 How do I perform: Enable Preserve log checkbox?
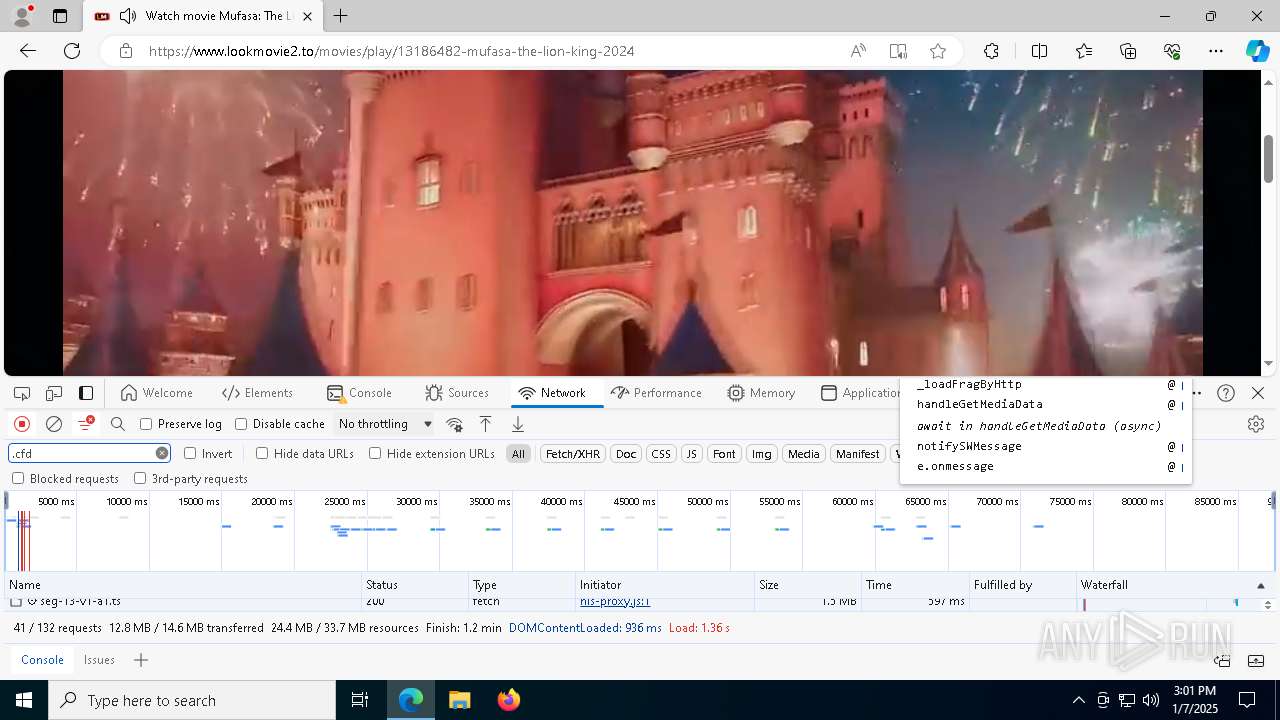[146, 424]
